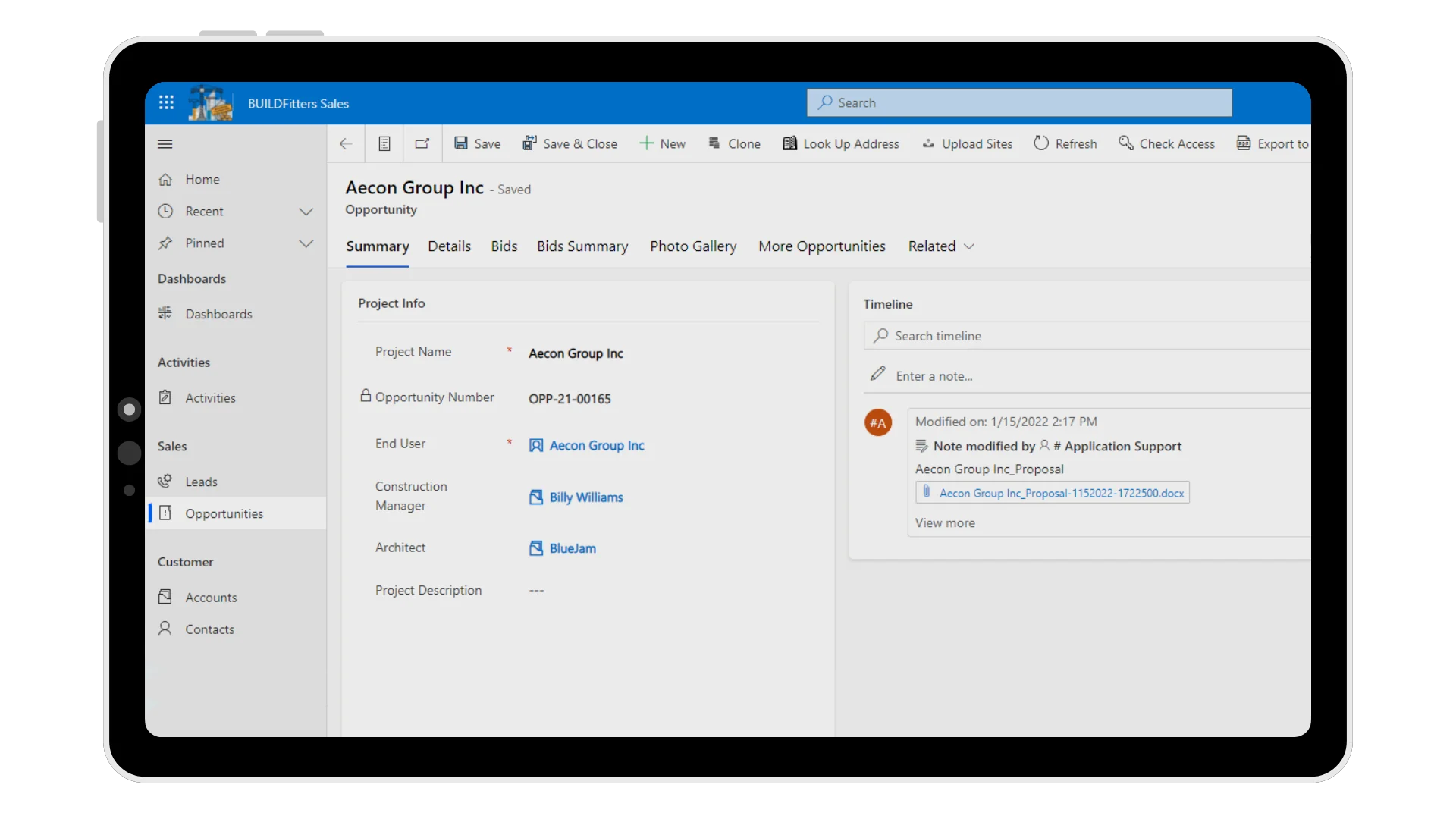The height and width of the screenshot is (819, 1456).
Task: Click the Search timeline field
Action: click(x=1087, y=336)
